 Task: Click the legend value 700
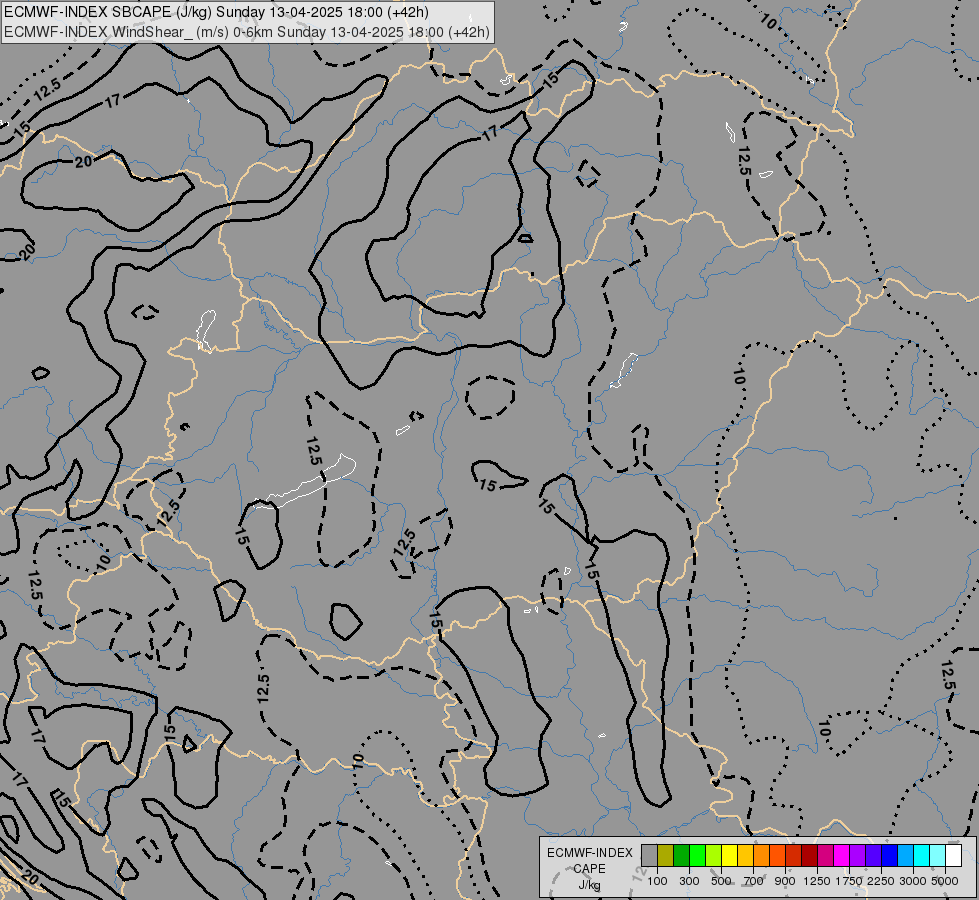click(x=754, y=881)
